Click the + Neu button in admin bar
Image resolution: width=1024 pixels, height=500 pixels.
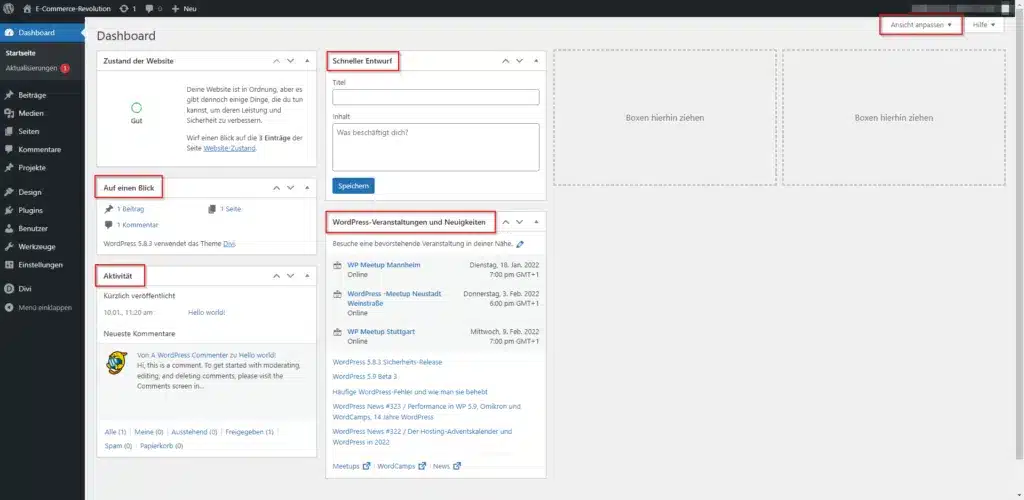coord(184,8)
